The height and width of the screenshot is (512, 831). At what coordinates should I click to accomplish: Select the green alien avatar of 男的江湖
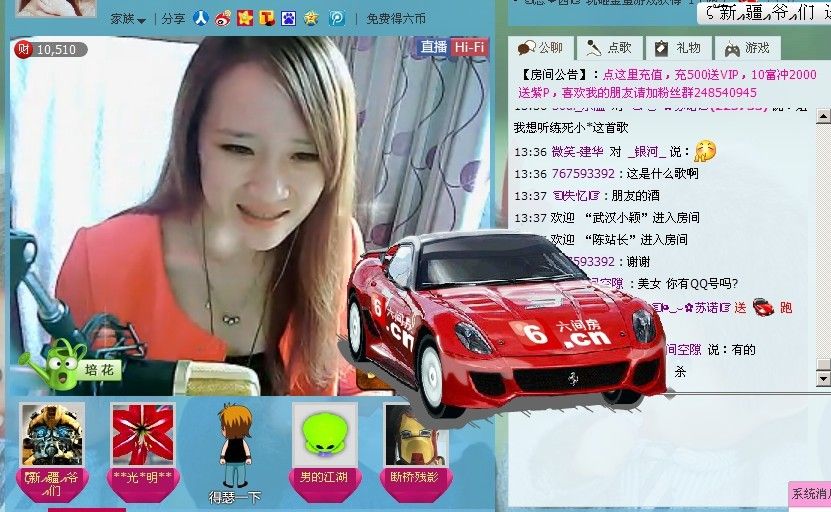tap(325, 434)
